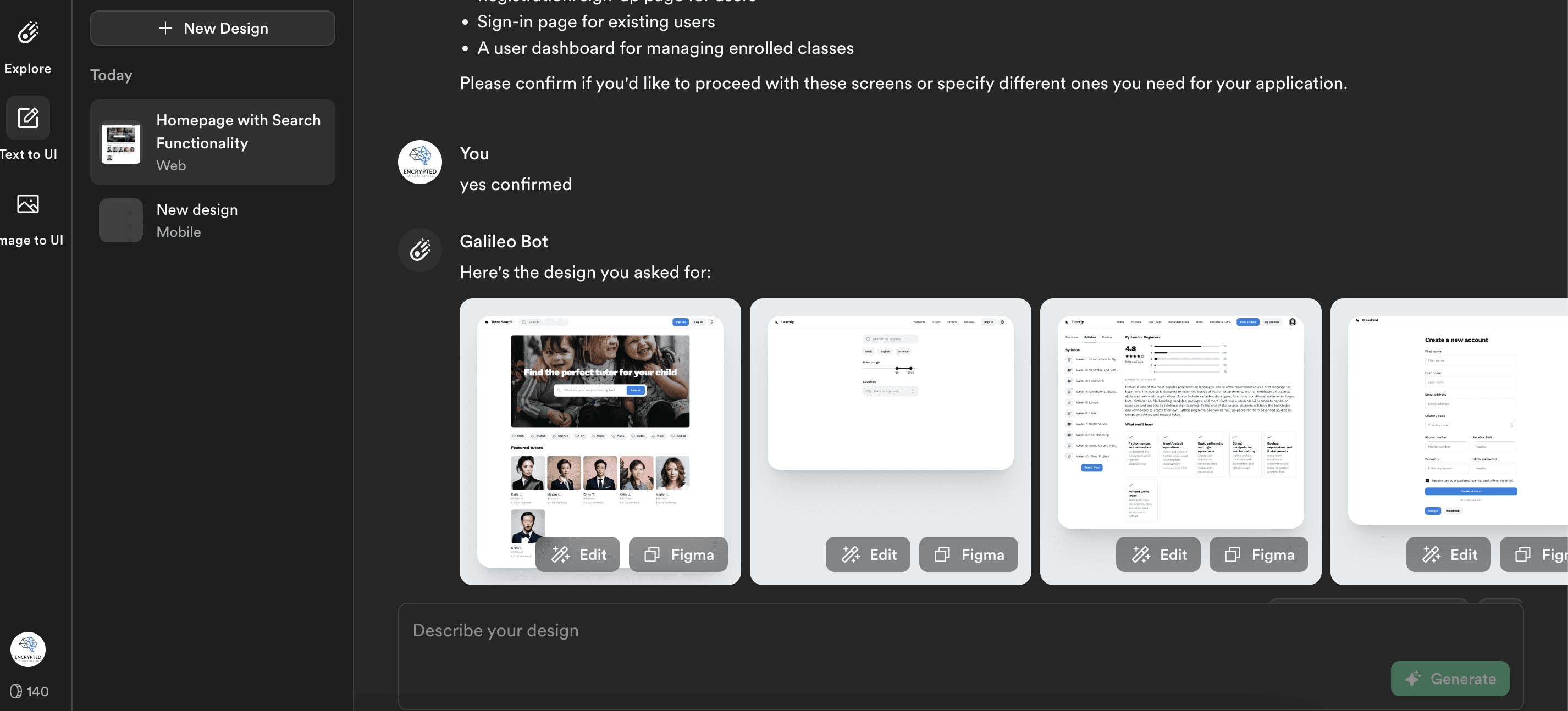Open the Tutorly Python course design preview
This screenshot has width=1568, height=711.
pyautogui.click(x=1181, y=442)
